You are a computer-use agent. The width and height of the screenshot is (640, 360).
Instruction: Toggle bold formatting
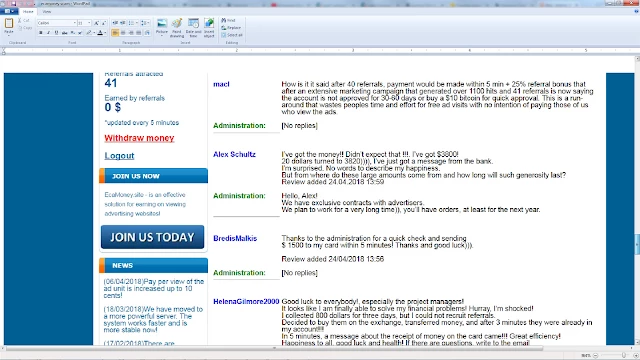click(41, 33)
